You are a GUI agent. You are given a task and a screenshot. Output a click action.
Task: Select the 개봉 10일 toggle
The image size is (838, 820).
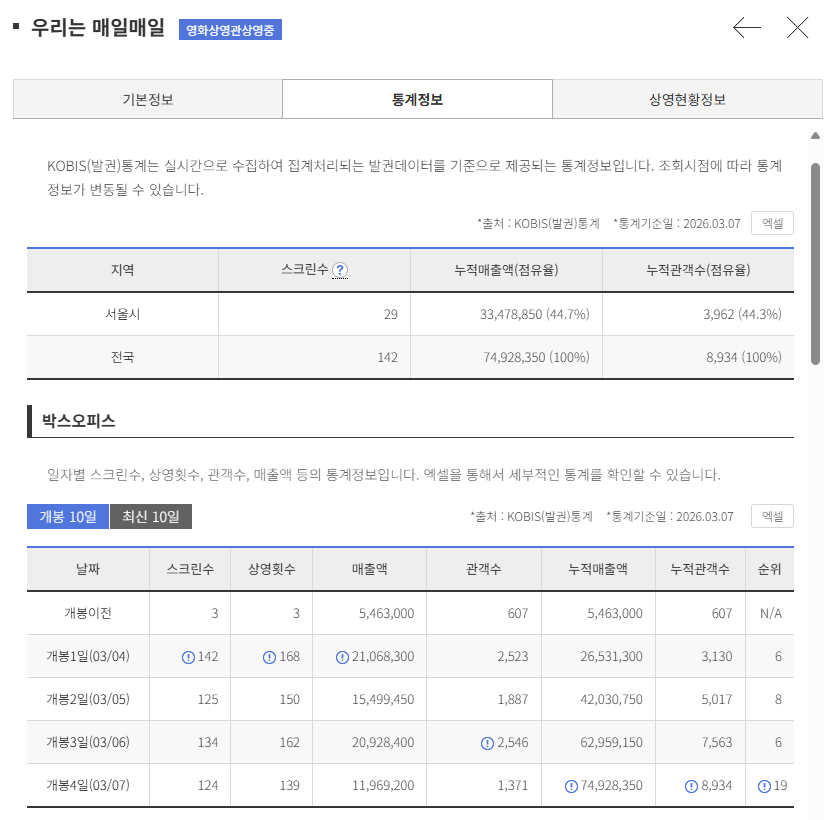(67, 517)
